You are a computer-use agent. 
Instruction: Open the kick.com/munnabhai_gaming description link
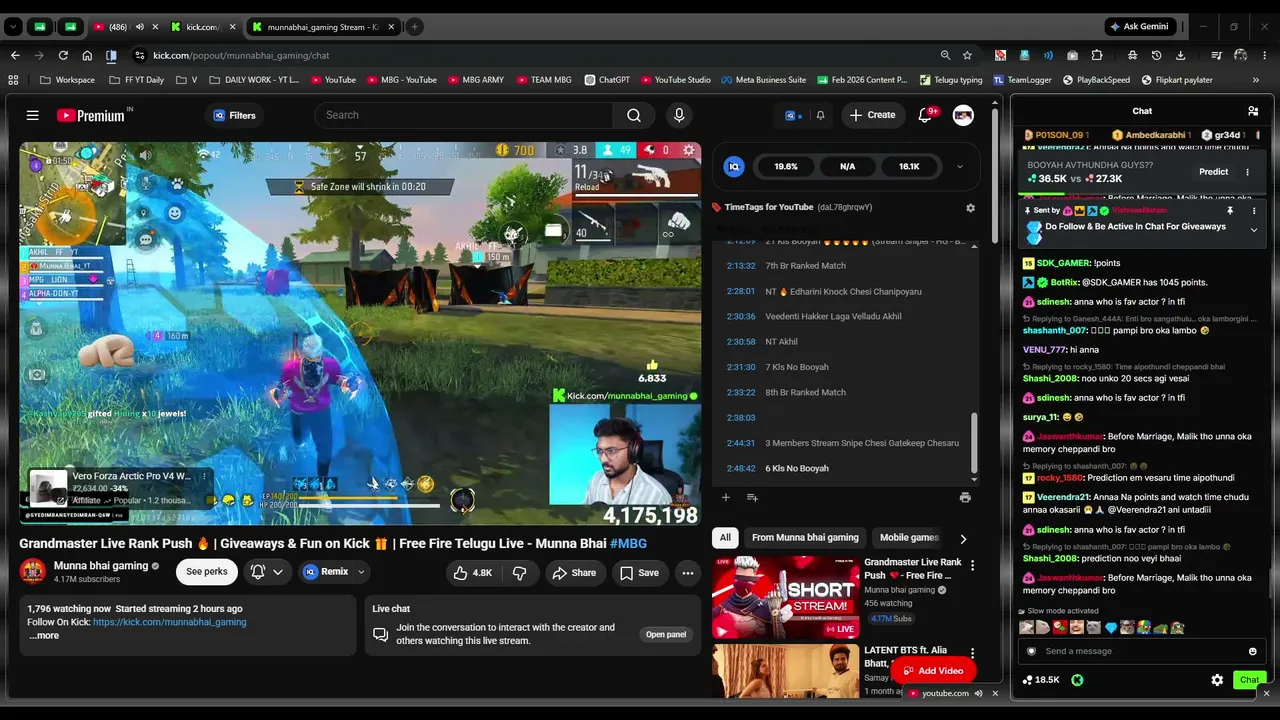tap(169, 622)
